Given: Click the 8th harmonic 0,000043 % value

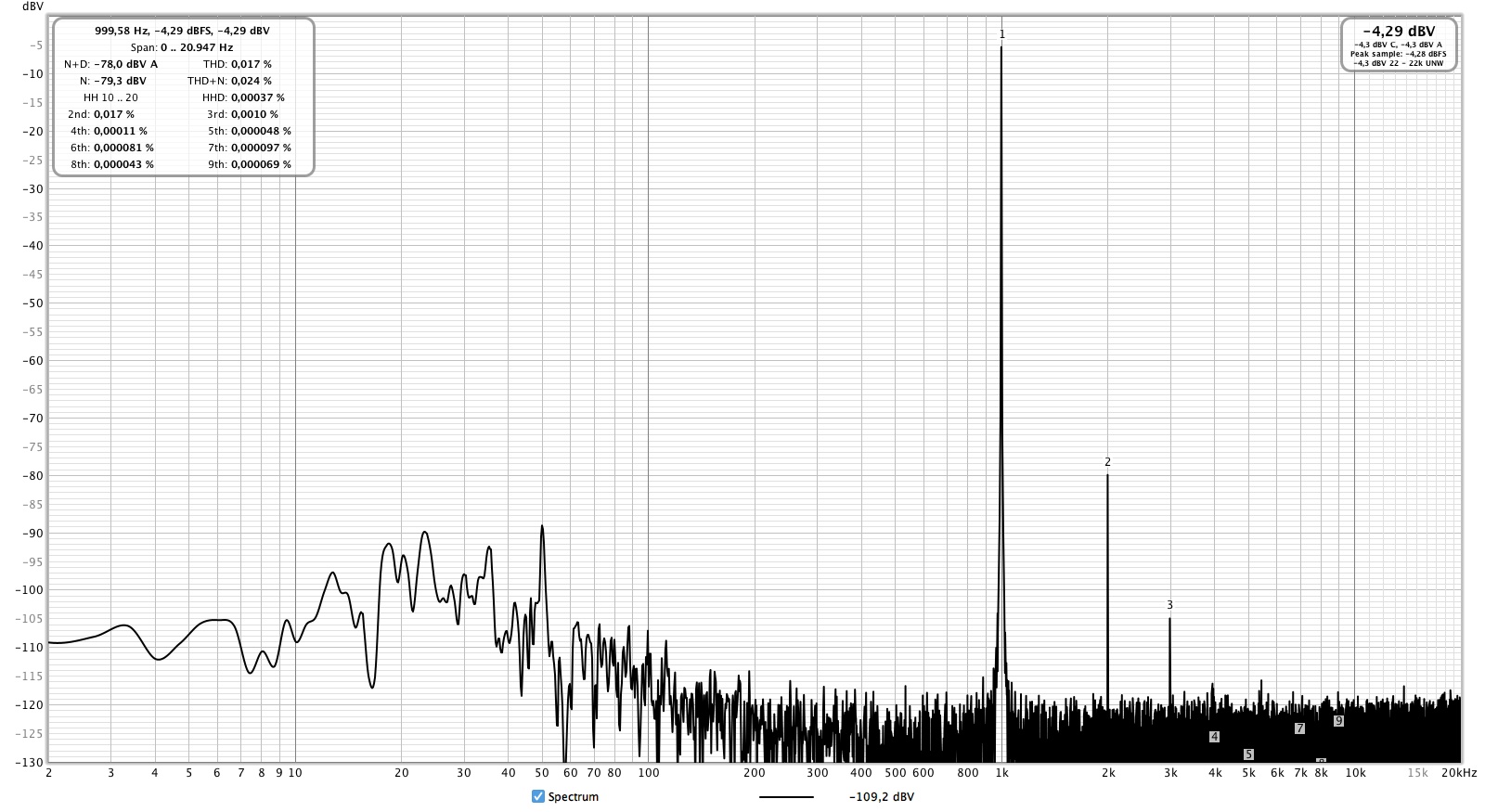Looking at the screenshot, I should (124, 164).
